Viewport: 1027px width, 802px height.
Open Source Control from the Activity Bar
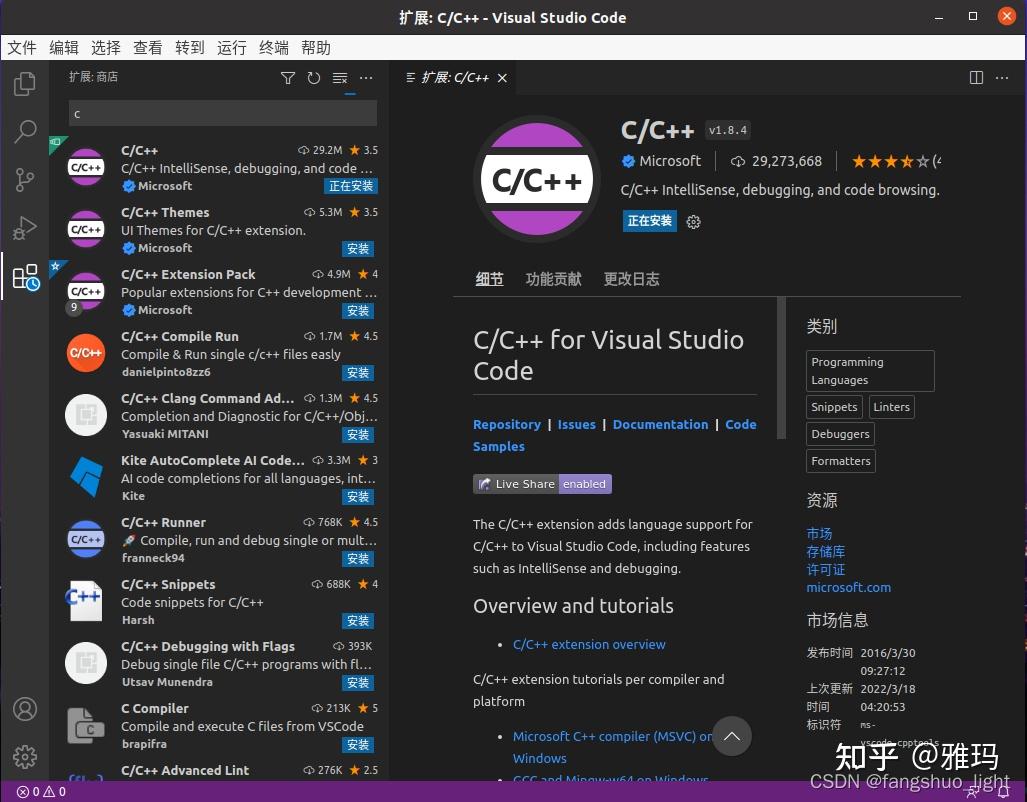pos(25,180)
